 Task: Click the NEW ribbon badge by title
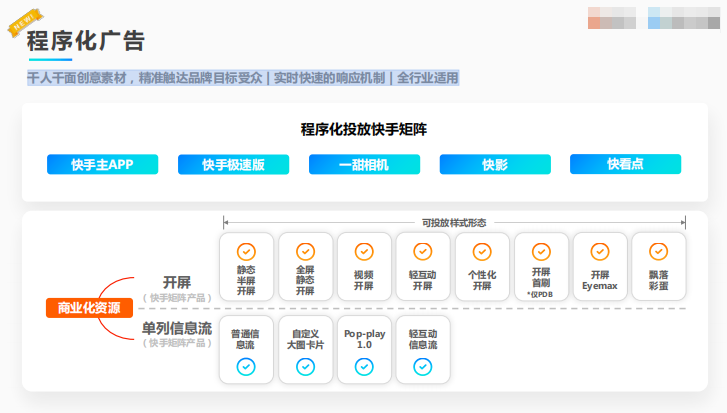click(x=25, y=21)
